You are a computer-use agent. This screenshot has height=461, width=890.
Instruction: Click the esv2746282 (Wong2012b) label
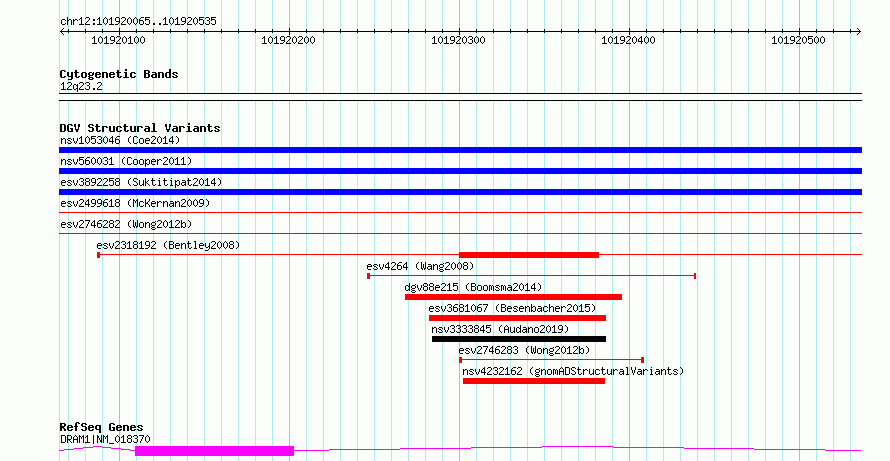tap(126, 224)
